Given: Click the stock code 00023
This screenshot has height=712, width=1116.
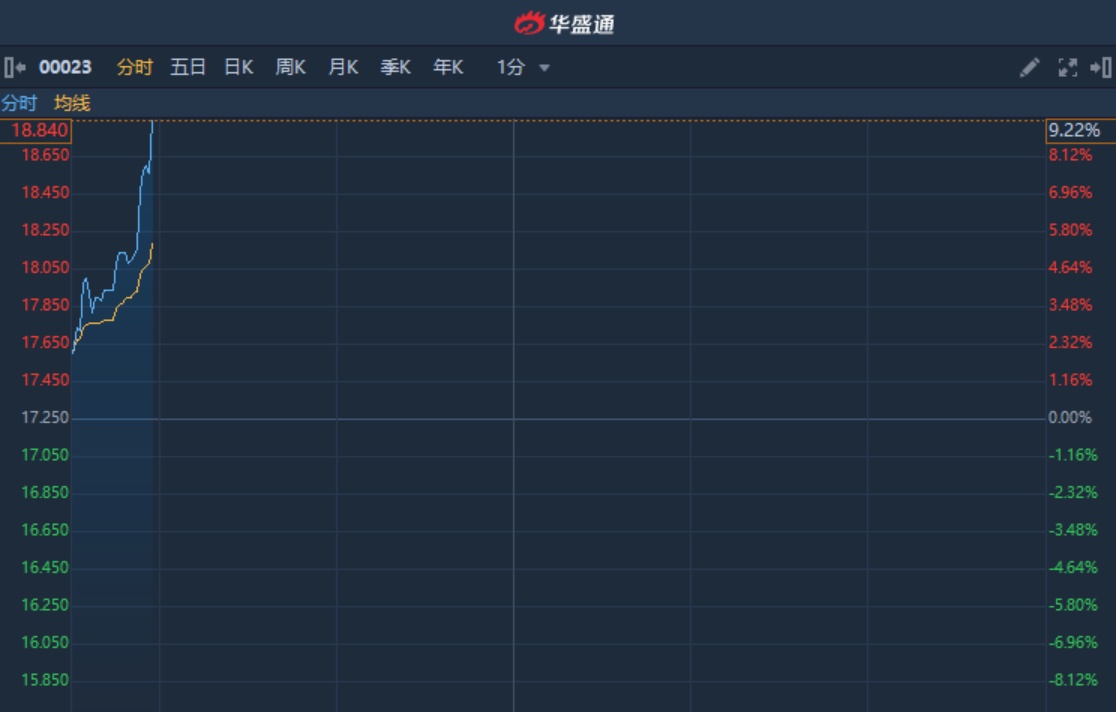Looking at the screenshot, I should coord(65,68).
